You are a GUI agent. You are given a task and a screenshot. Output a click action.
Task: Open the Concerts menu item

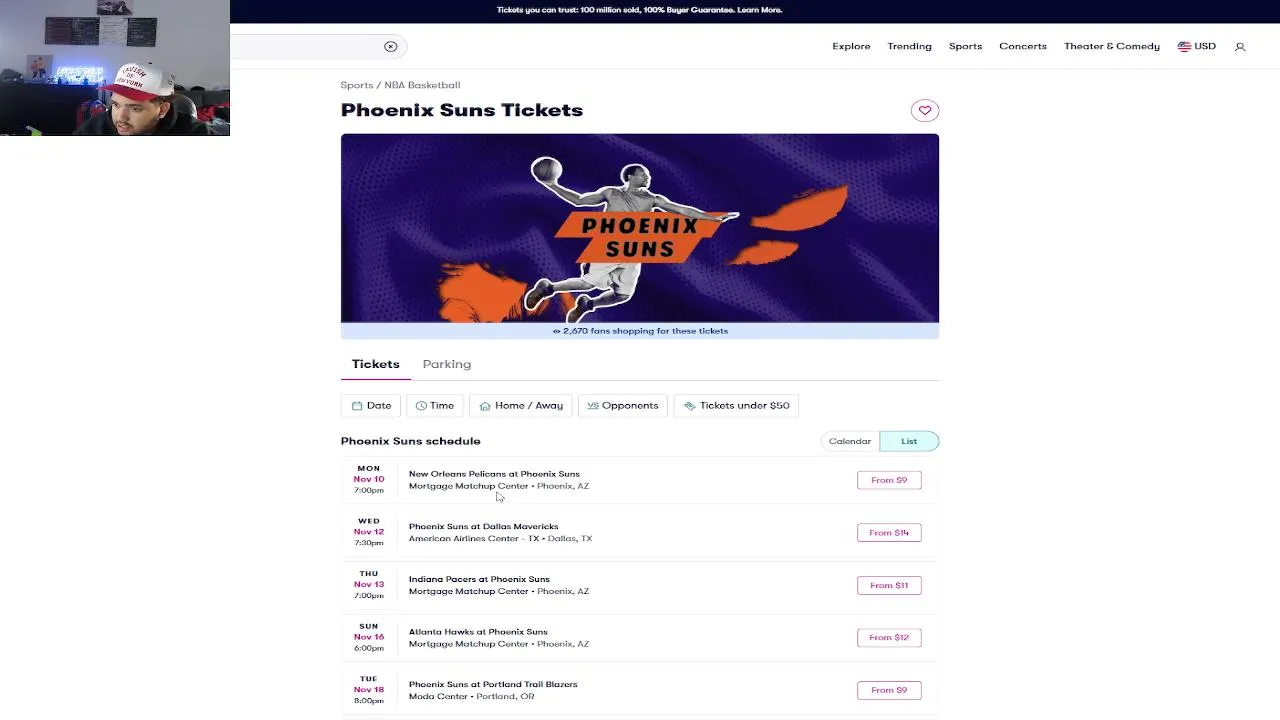pos(1023,46)
